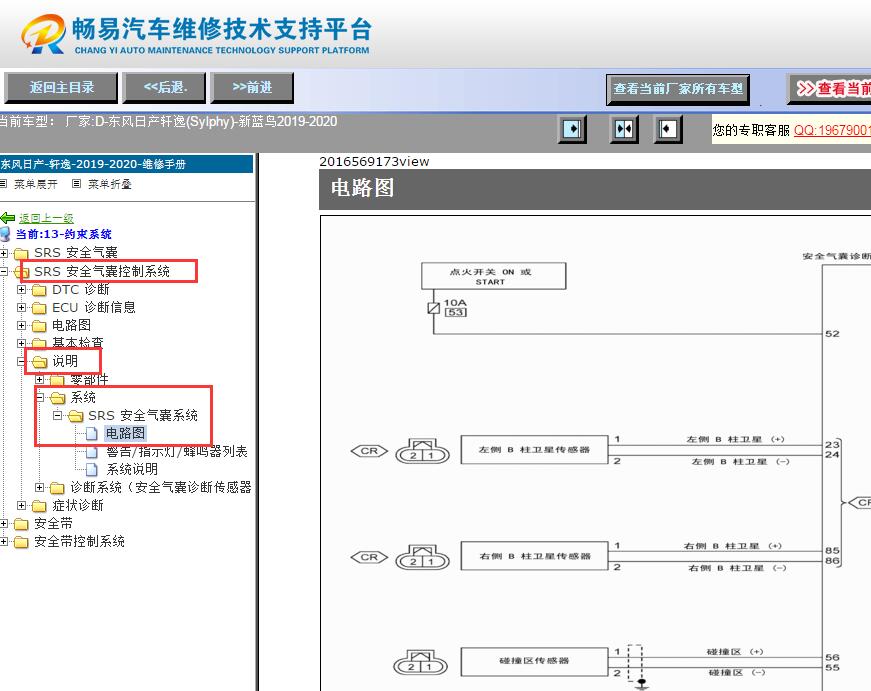
Task: Expand 电路图 folder under control system
Action: click(x=21, y=326)
